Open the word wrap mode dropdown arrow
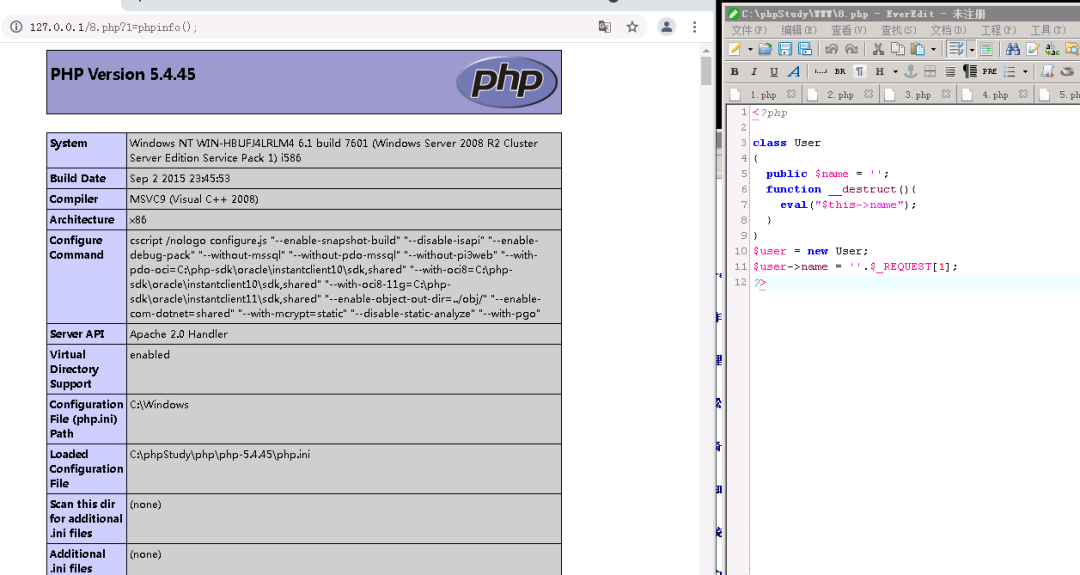 click(x=972, y=50)
